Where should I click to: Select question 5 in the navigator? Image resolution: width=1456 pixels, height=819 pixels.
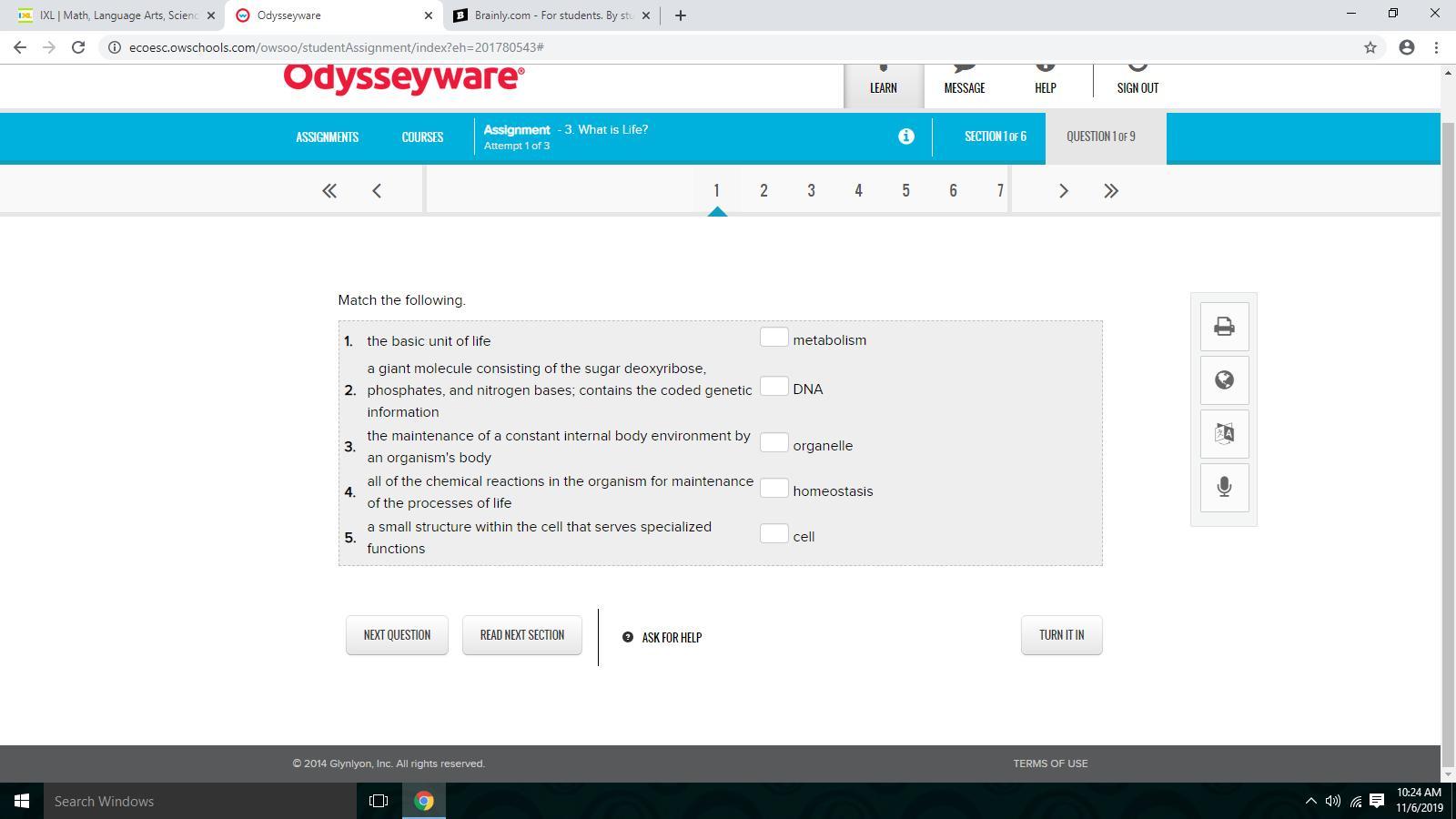click(905, 190)
